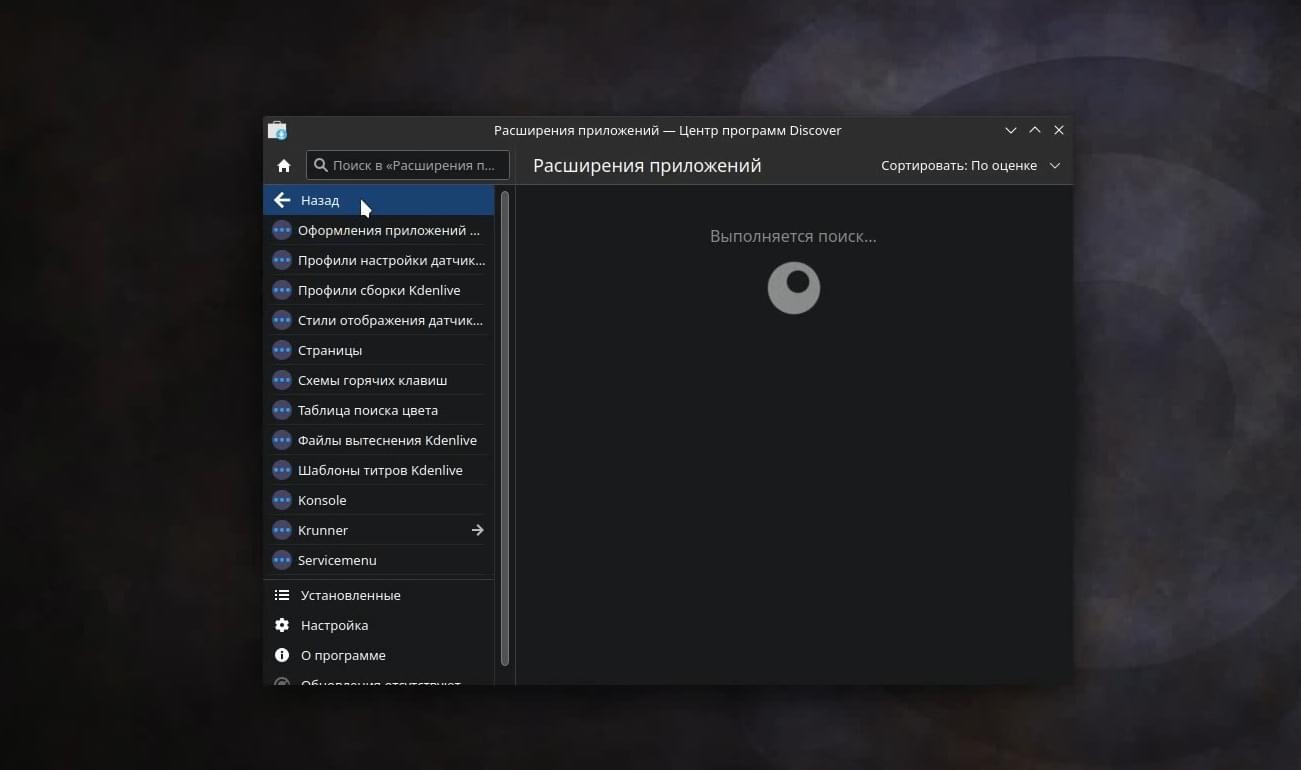Image resolution: width=1301 pixels, height=770 pixels.
Task: Click the gear icon for Настройка
Action: (x=282, y=625)
